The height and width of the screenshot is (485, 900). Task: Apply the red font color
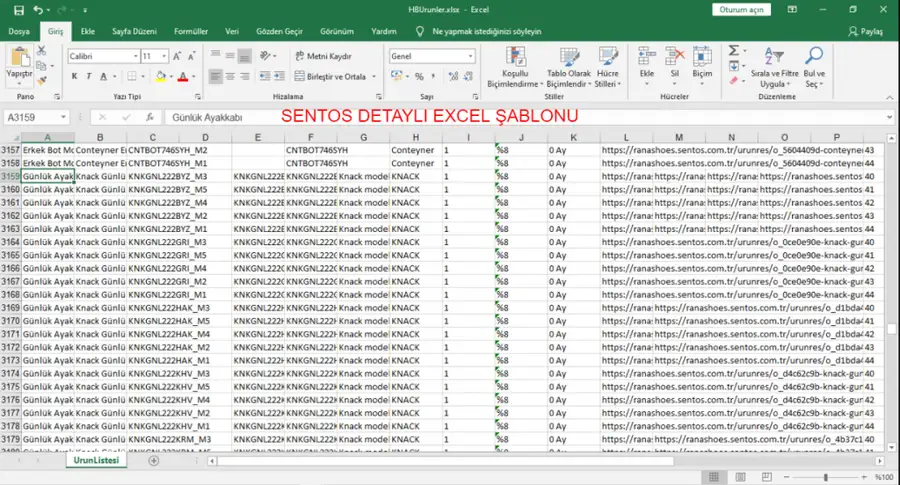pos(183,76)
